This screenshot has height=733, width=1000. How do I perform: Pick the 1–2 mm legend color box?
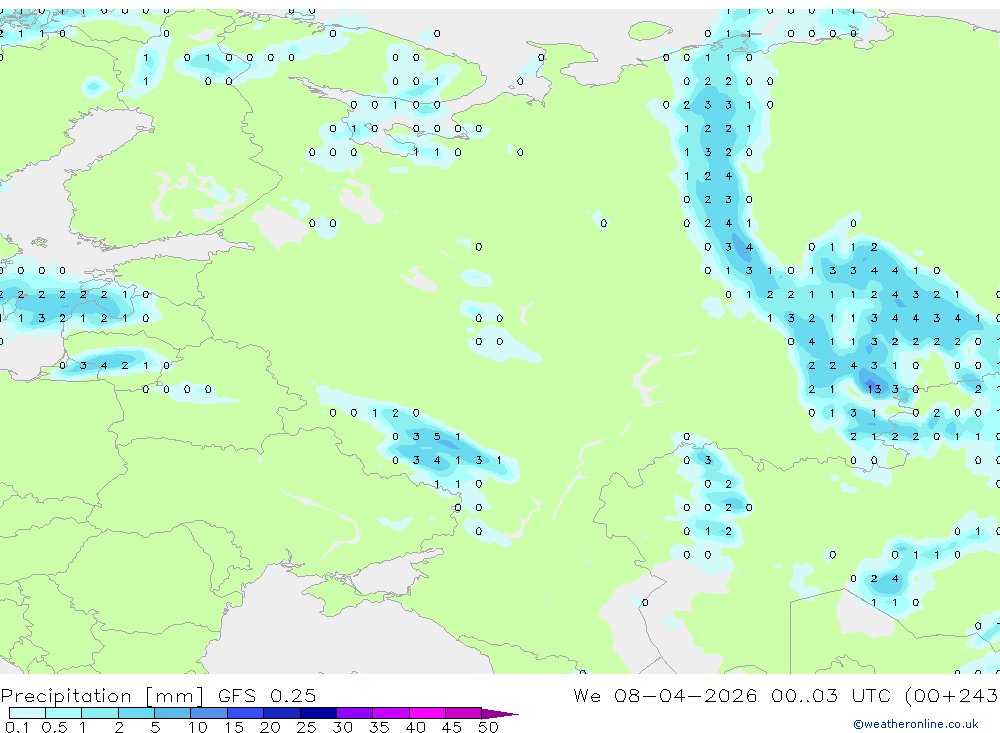pos(100,713)
